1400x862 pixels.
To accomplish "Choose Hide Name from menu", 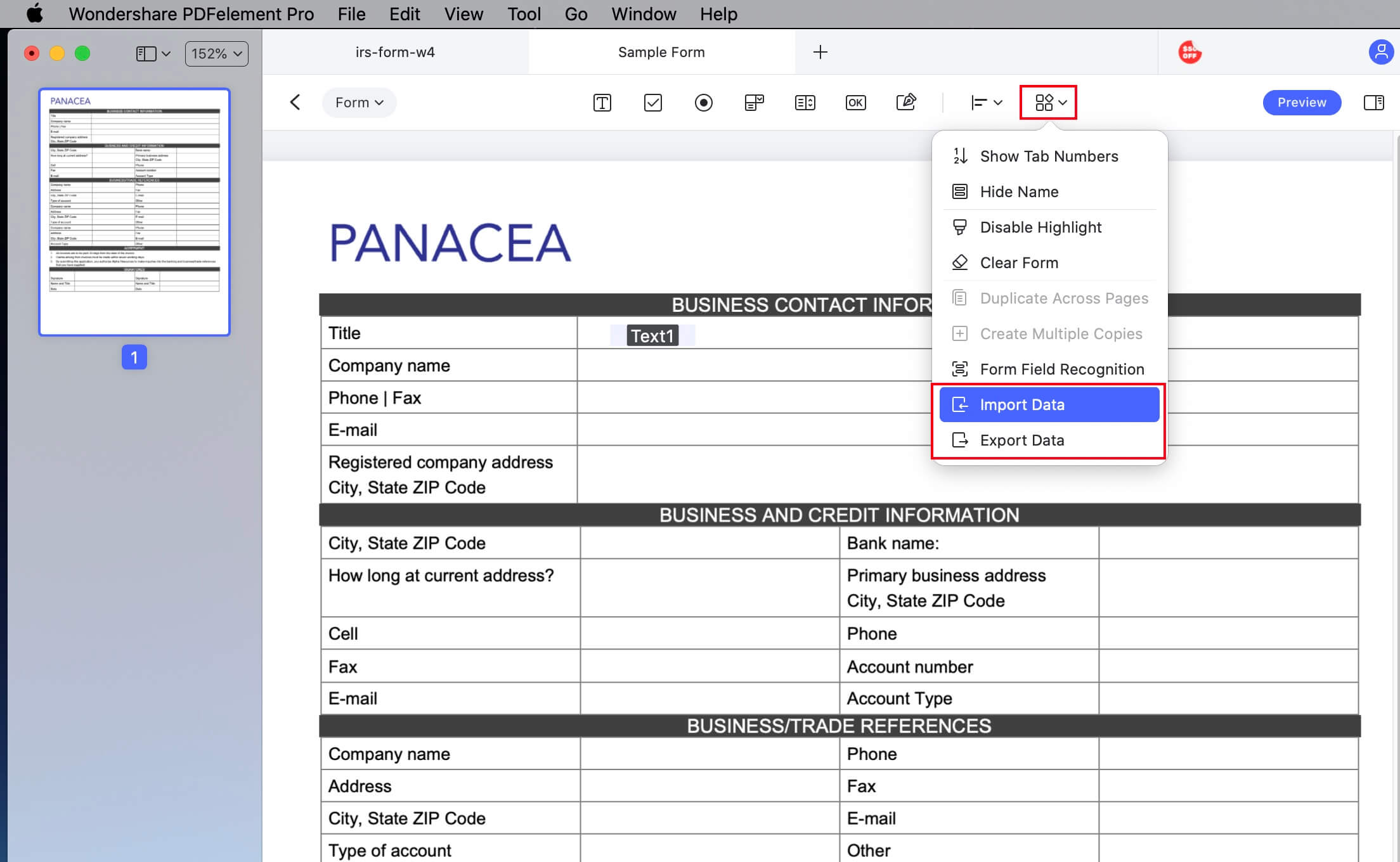I will click(1049, 191).
